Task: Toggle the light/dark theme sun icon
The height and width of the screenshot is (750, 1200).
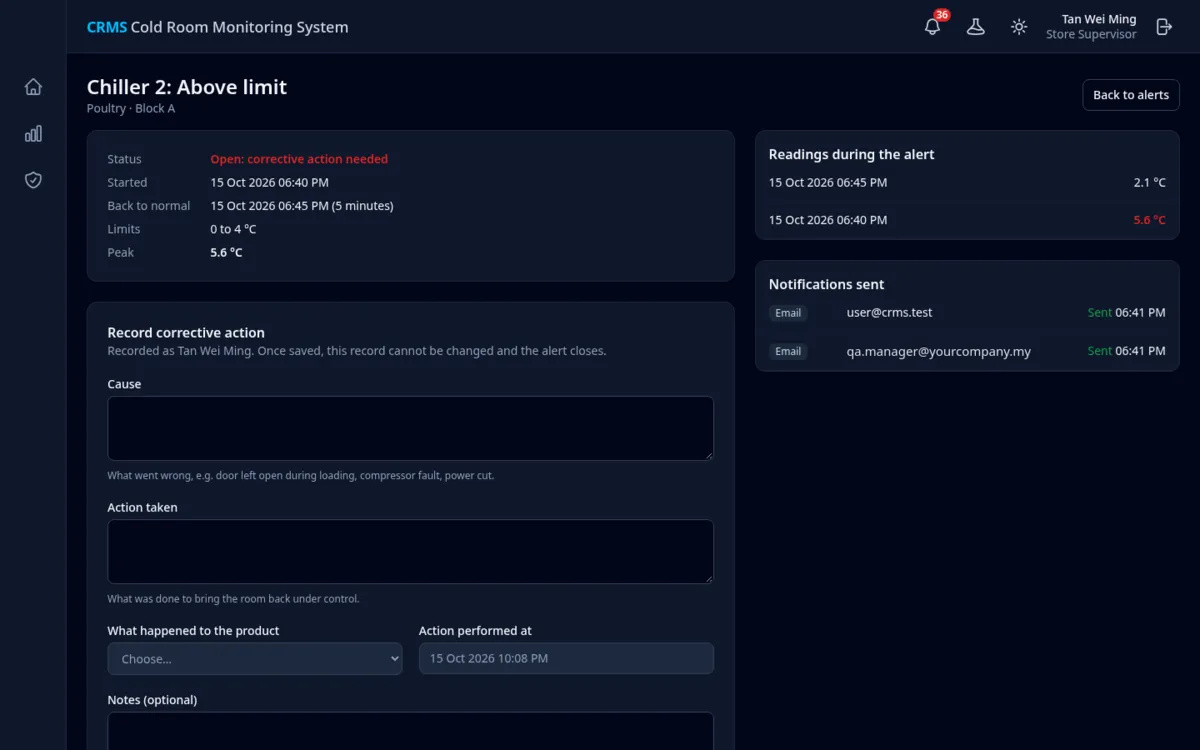Action: click(1019, 27)
